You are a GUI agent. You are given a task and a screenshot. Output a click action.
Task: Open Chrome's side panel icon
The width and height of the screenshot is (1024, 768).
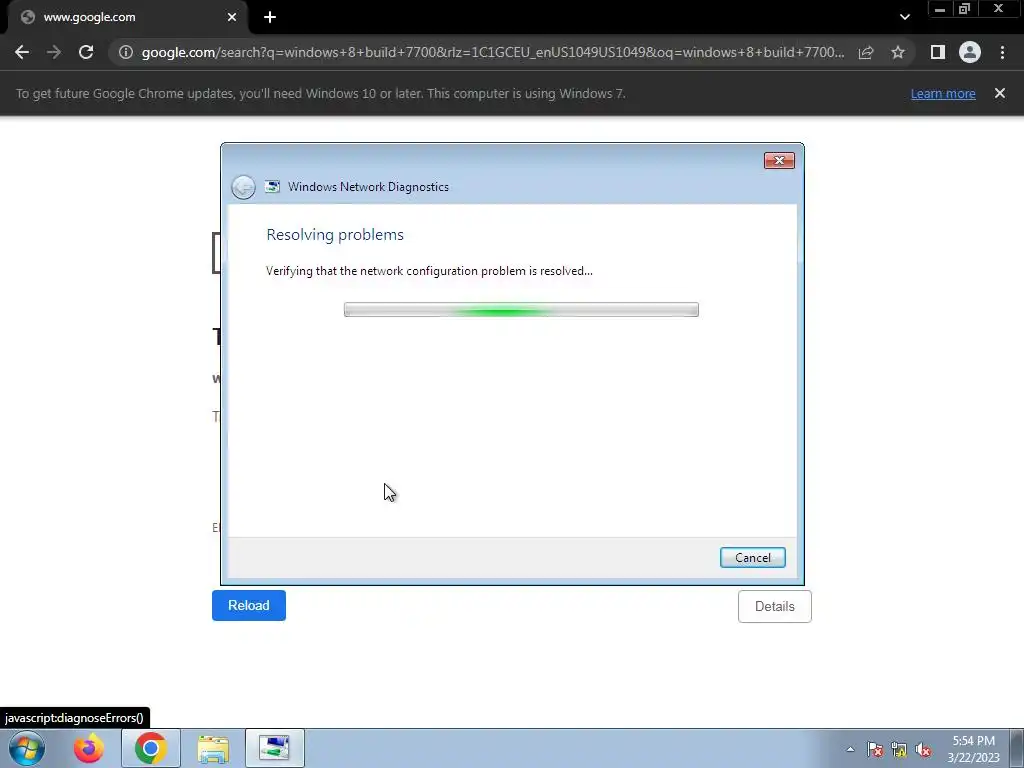pyautogui.click(x=938, y=52)
